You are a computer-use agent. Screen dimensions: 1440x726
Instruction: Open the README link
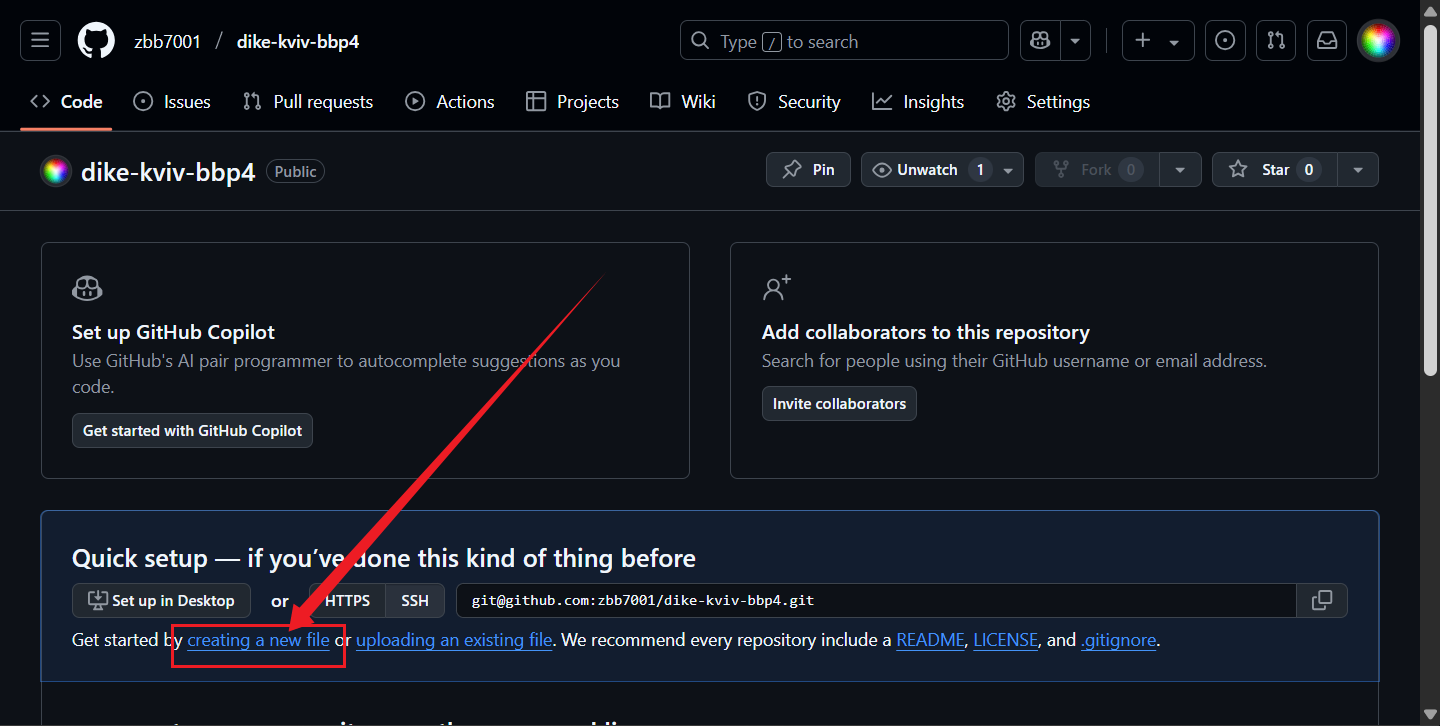(930, 640)
